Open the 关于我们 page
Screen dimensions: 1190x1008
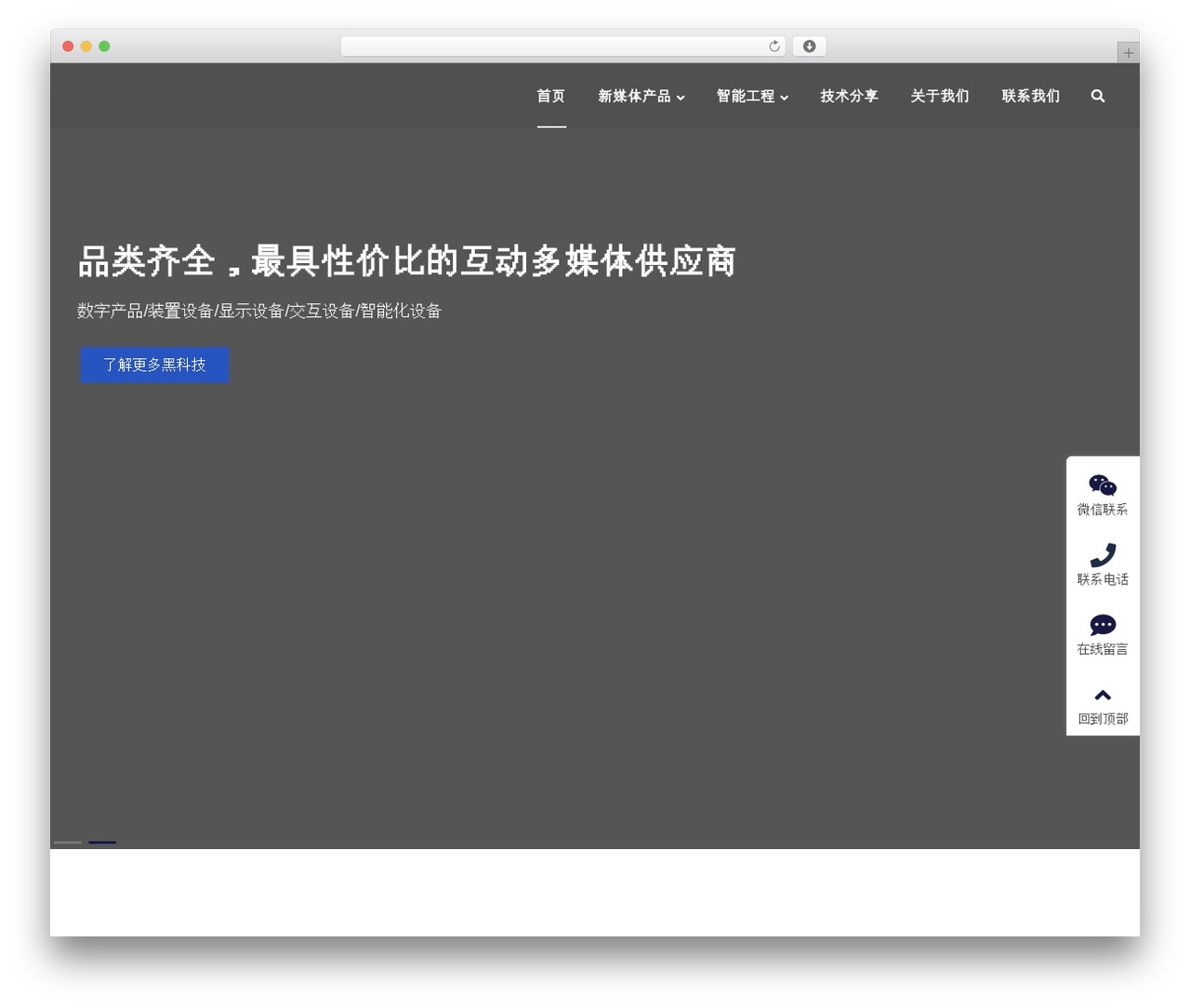click(940, 96)
